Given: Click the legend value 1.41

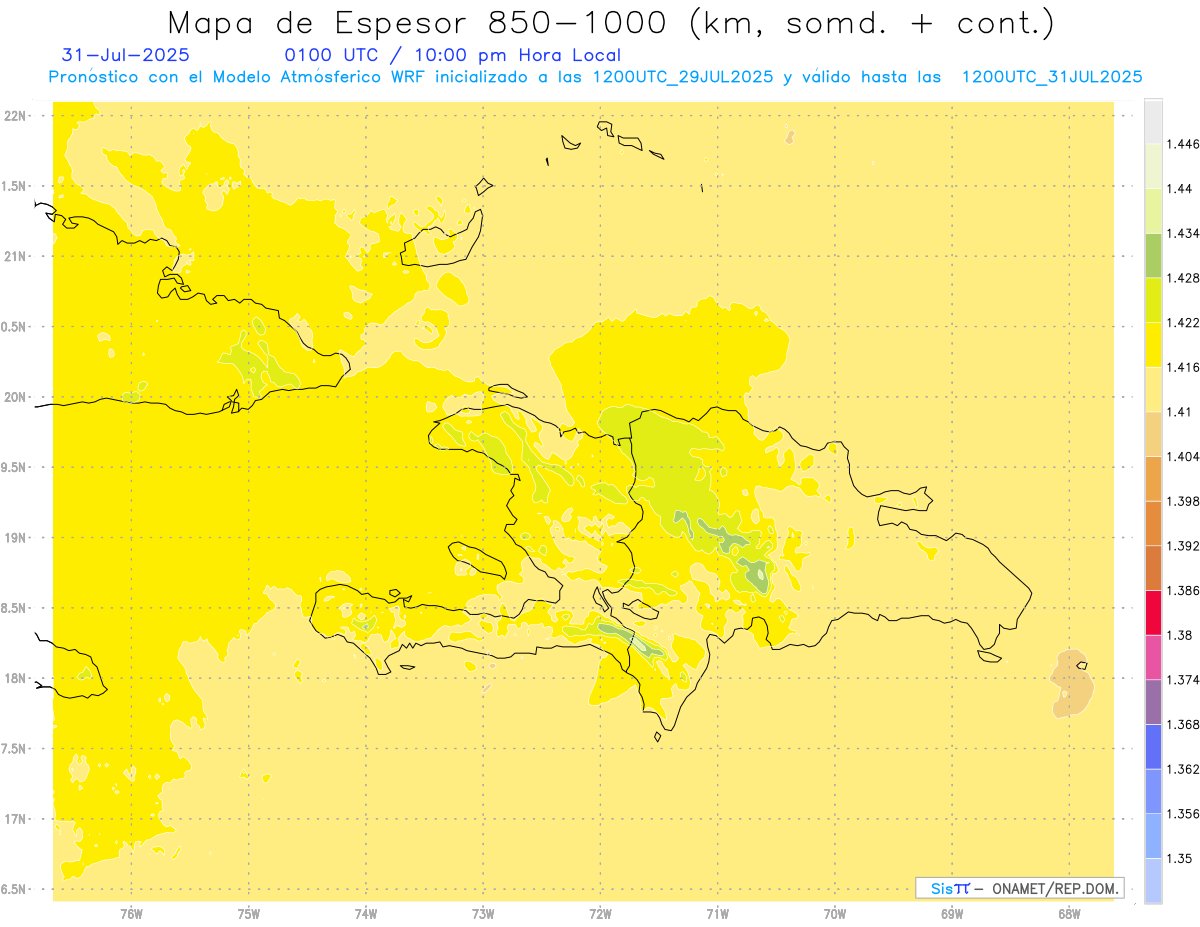Looking at the screenshot, I should coord(1181,412).
